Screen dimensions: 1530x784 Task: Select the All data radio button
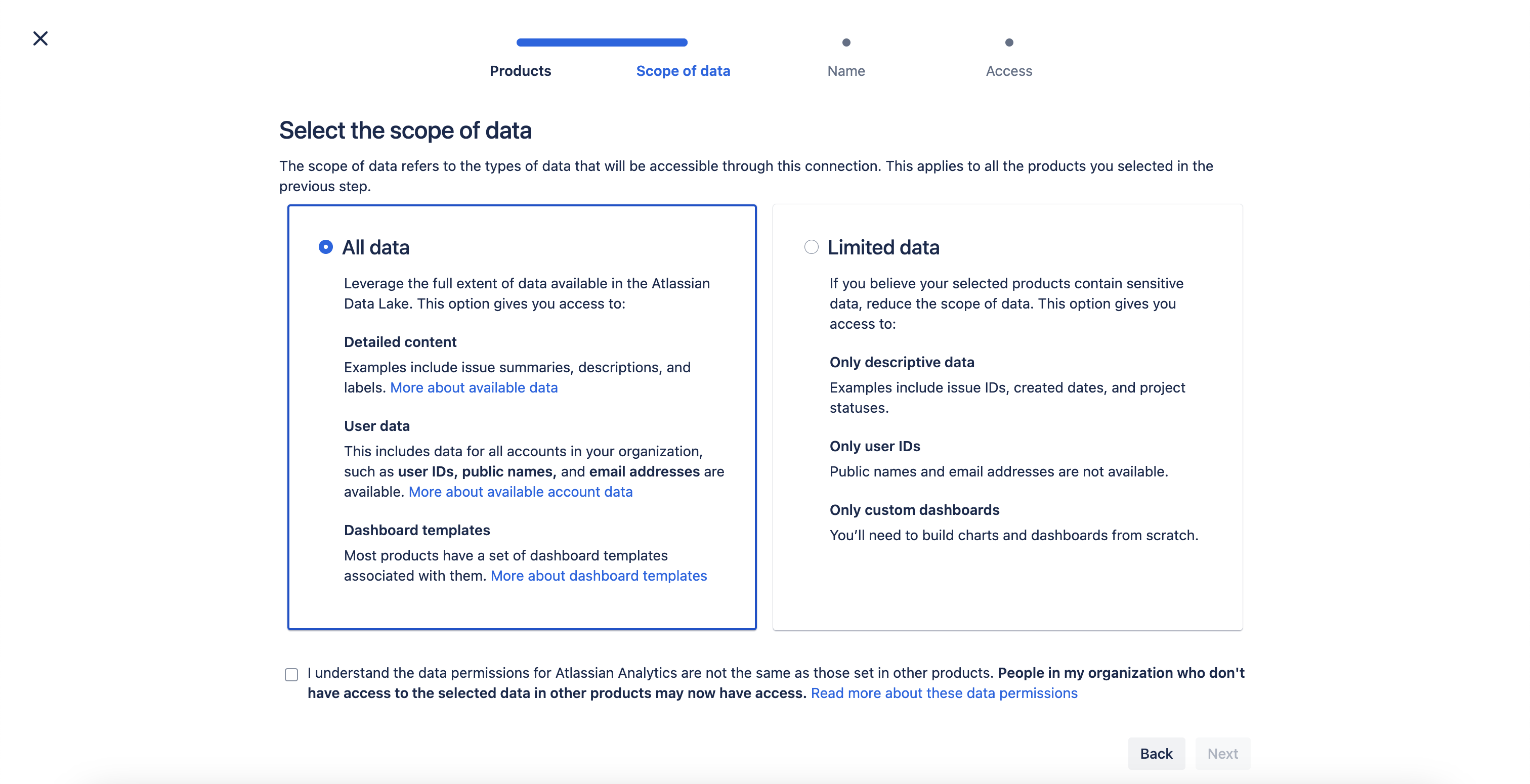[325, 247]
